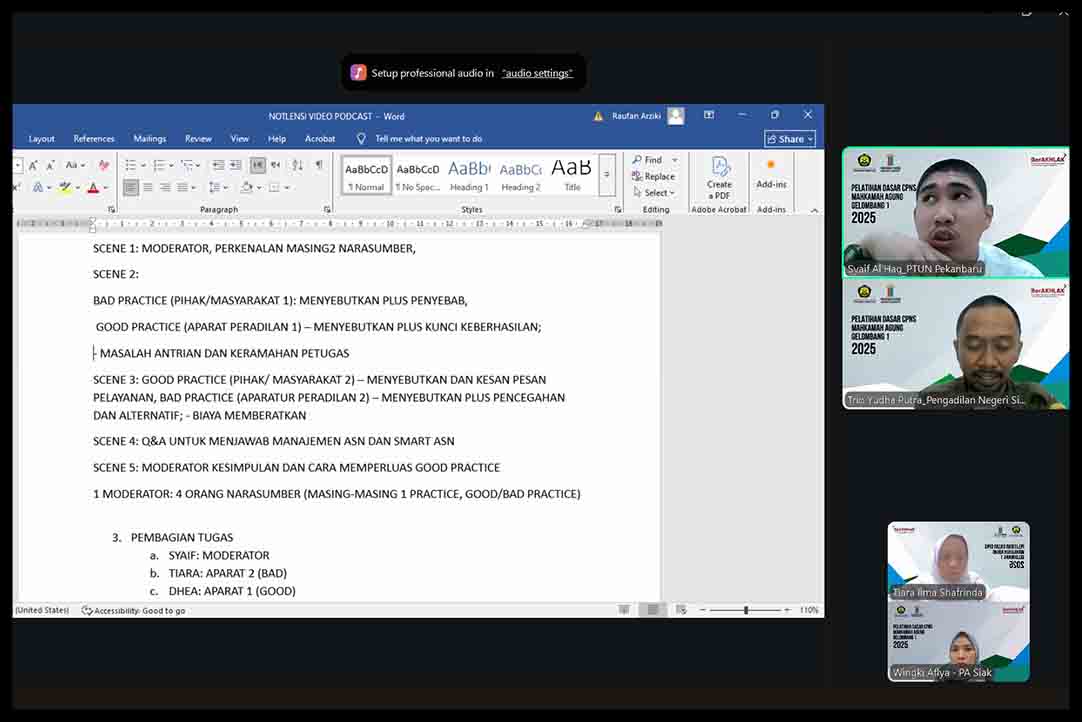The width and height of the screenshot is (1082, 722).
Task: Open the "audio settings" link
Action: tap(537, 73)
